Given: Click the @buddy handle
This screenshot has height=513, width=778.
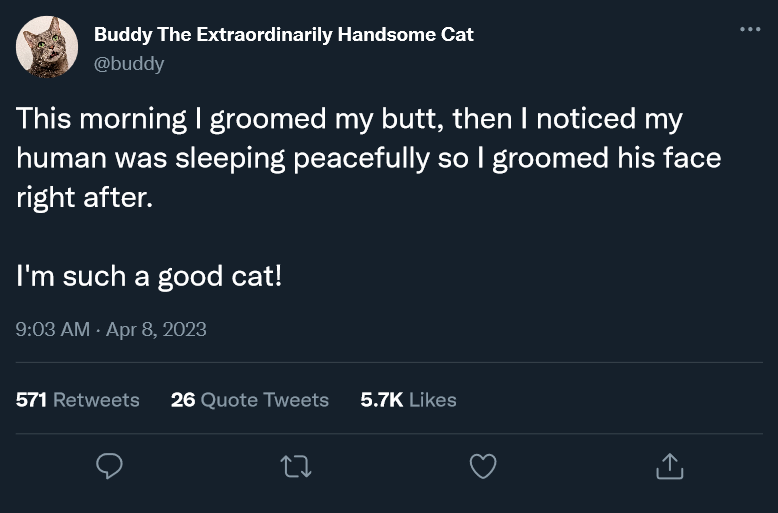Looking at the screenshot, I should [x=129, y=63].
